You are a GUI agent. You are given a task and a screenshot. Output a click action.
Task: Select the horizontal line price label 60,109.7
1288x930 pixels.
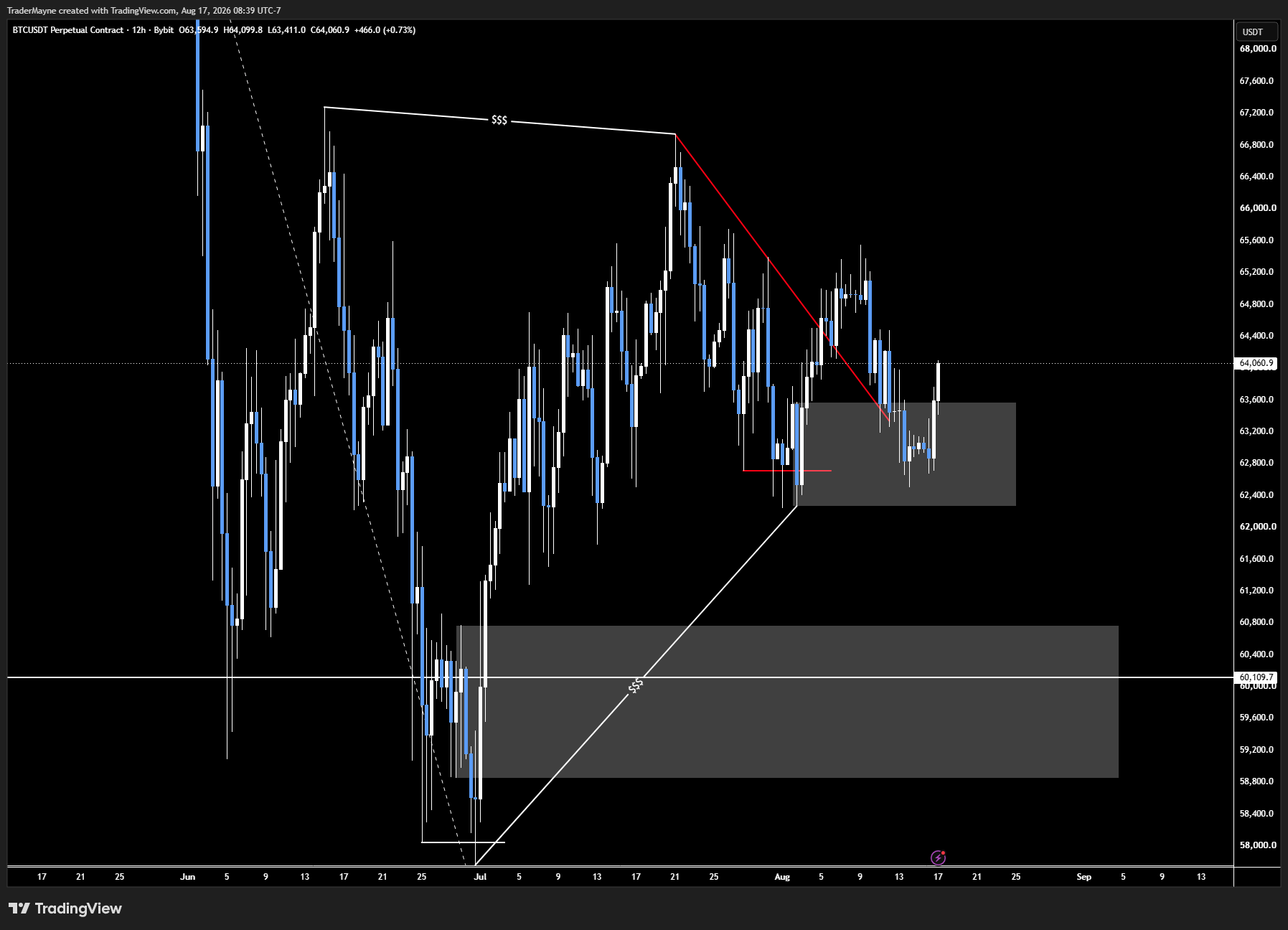coord(1256,677)
